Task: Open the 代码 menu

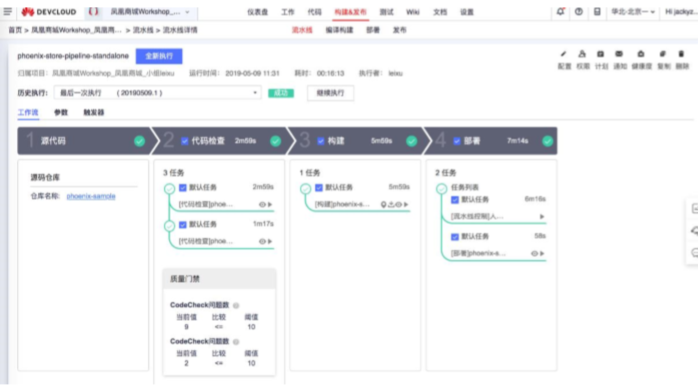Action: (x=314, y=12)
